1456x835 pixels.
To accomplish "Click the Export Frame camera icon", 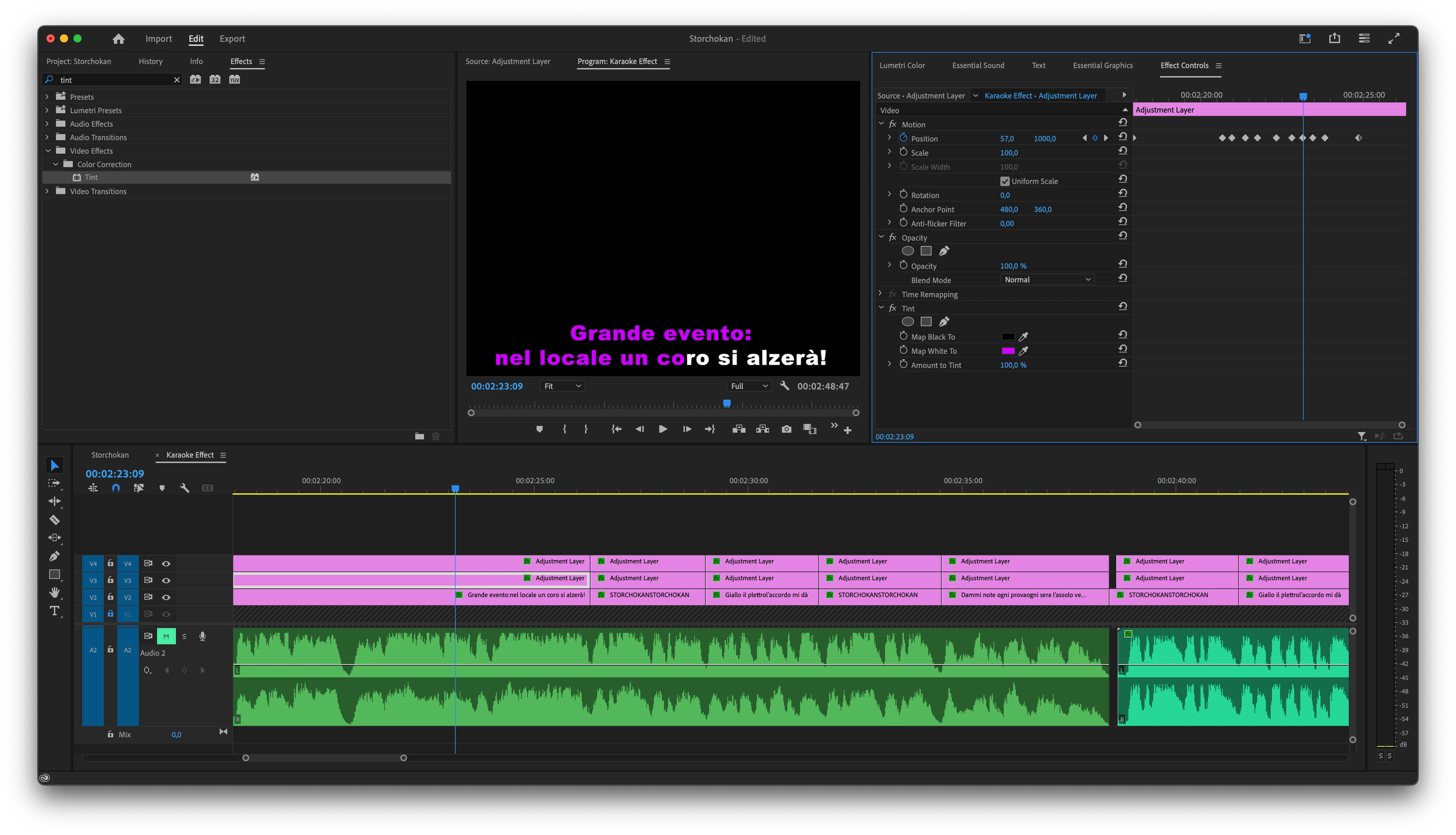I will (x=786, y=429).
